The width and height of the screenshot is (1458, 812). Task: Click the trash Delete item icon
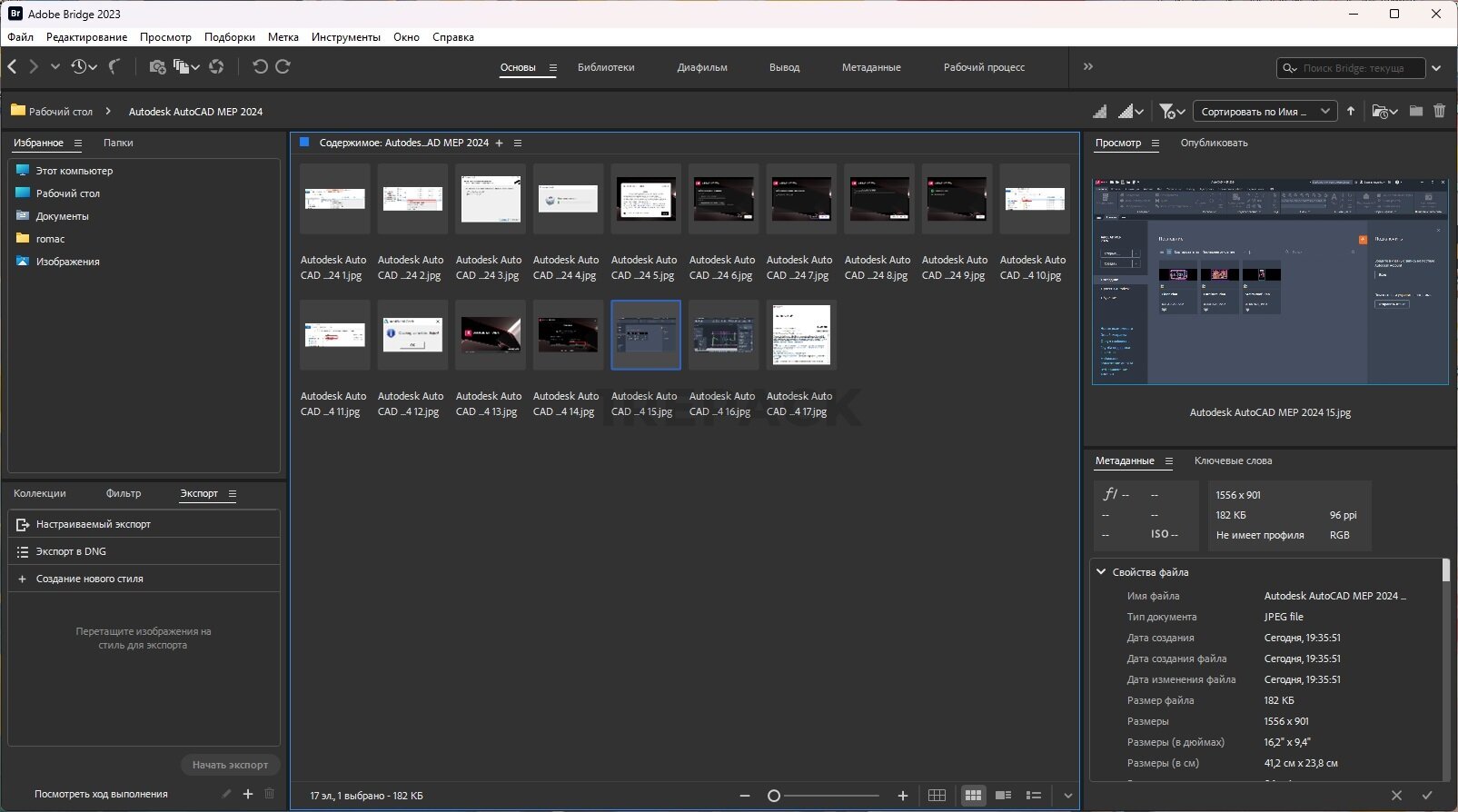(x=1439, y=111)
